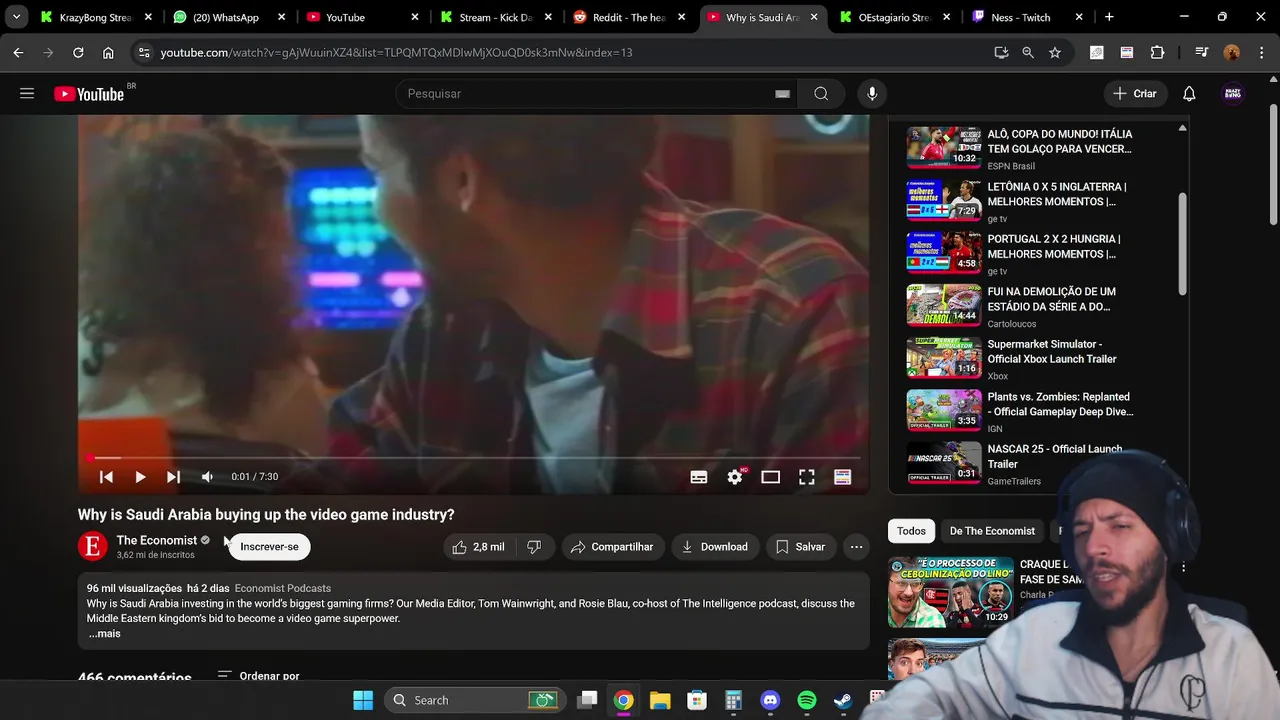Like the video with 2,8 mil likes
This screenshot has height=720, width=1280.
point(480,547)
